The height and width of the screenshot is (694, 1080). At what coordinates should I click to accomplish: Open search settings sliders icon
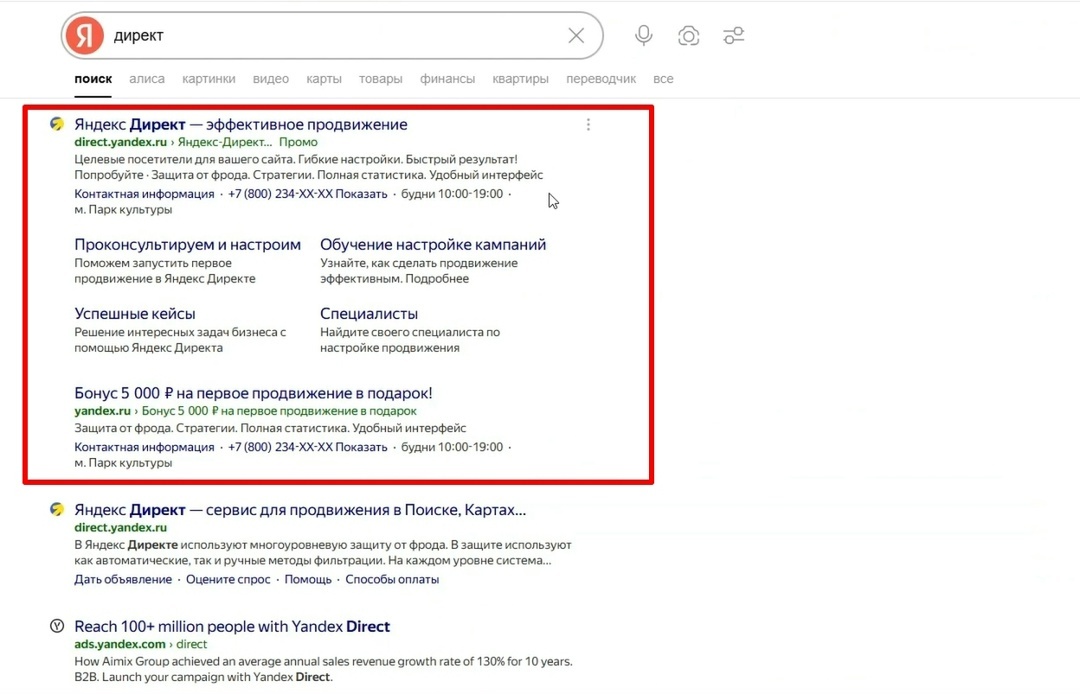[734, 35]
